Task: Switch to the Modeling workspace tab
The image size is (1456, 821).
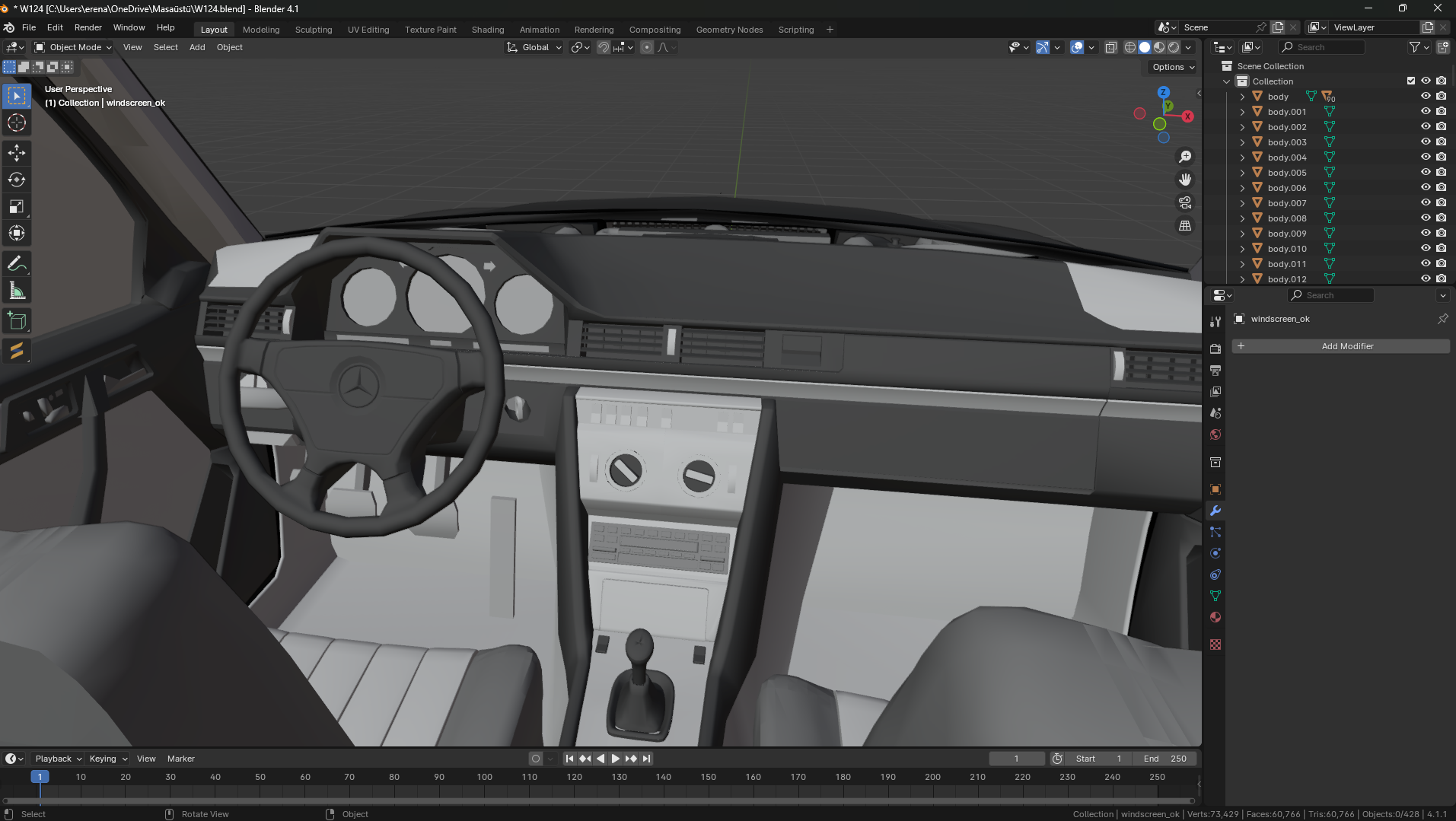Action: 261,30
